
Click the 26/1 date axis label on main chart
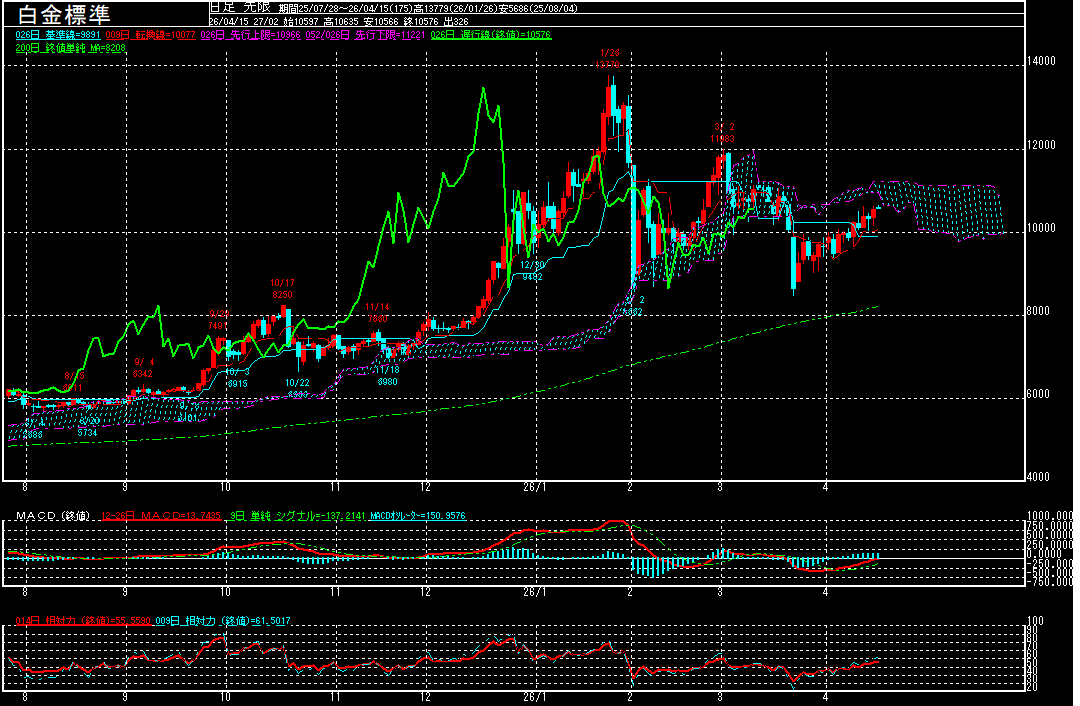(535, 487)
